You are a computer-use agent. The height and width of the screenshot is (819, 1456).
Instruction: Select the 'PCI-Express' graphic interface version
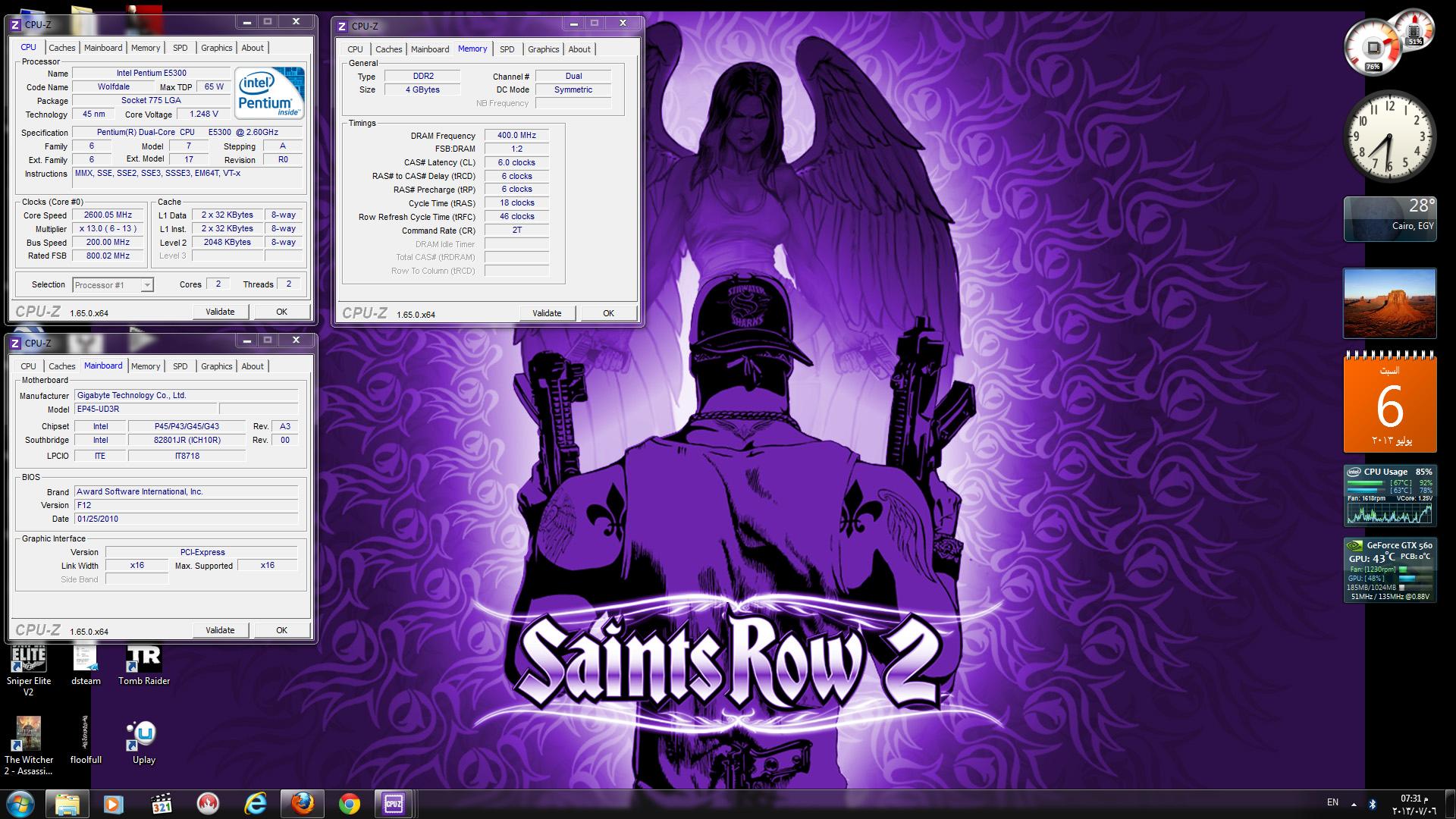(x=202, y=553)
